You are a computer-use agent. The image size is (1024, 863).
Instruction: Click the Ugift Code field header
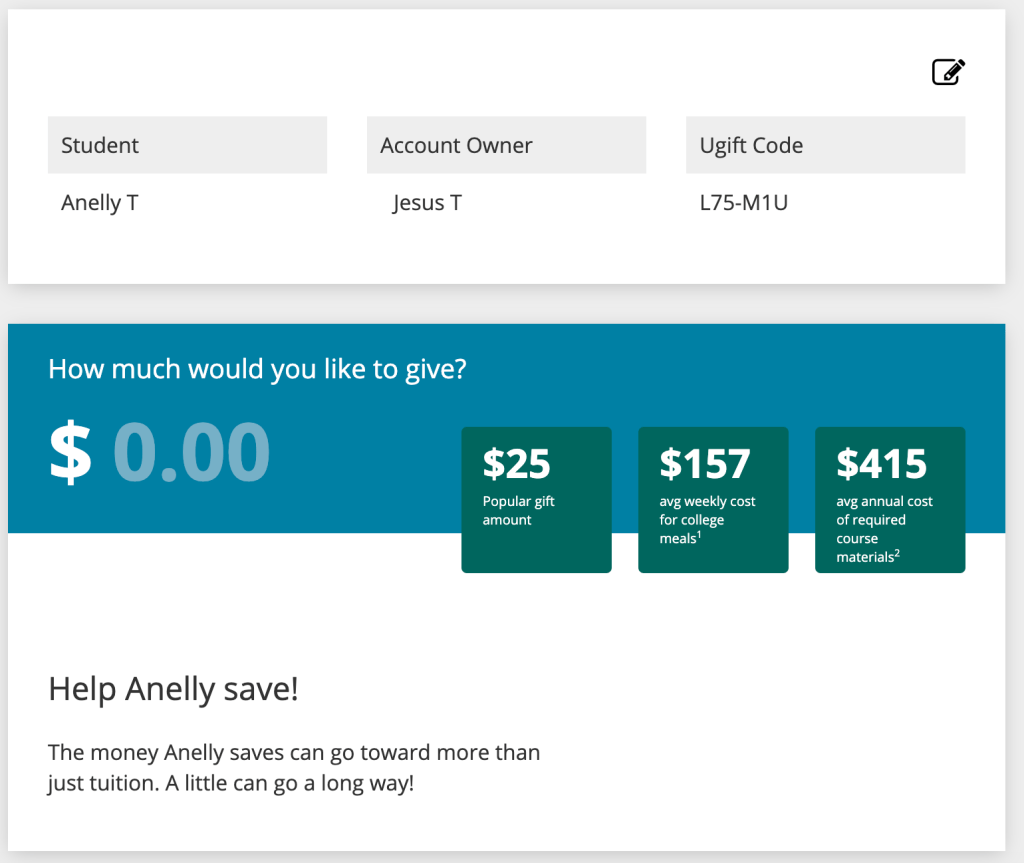tap(751, 145)
